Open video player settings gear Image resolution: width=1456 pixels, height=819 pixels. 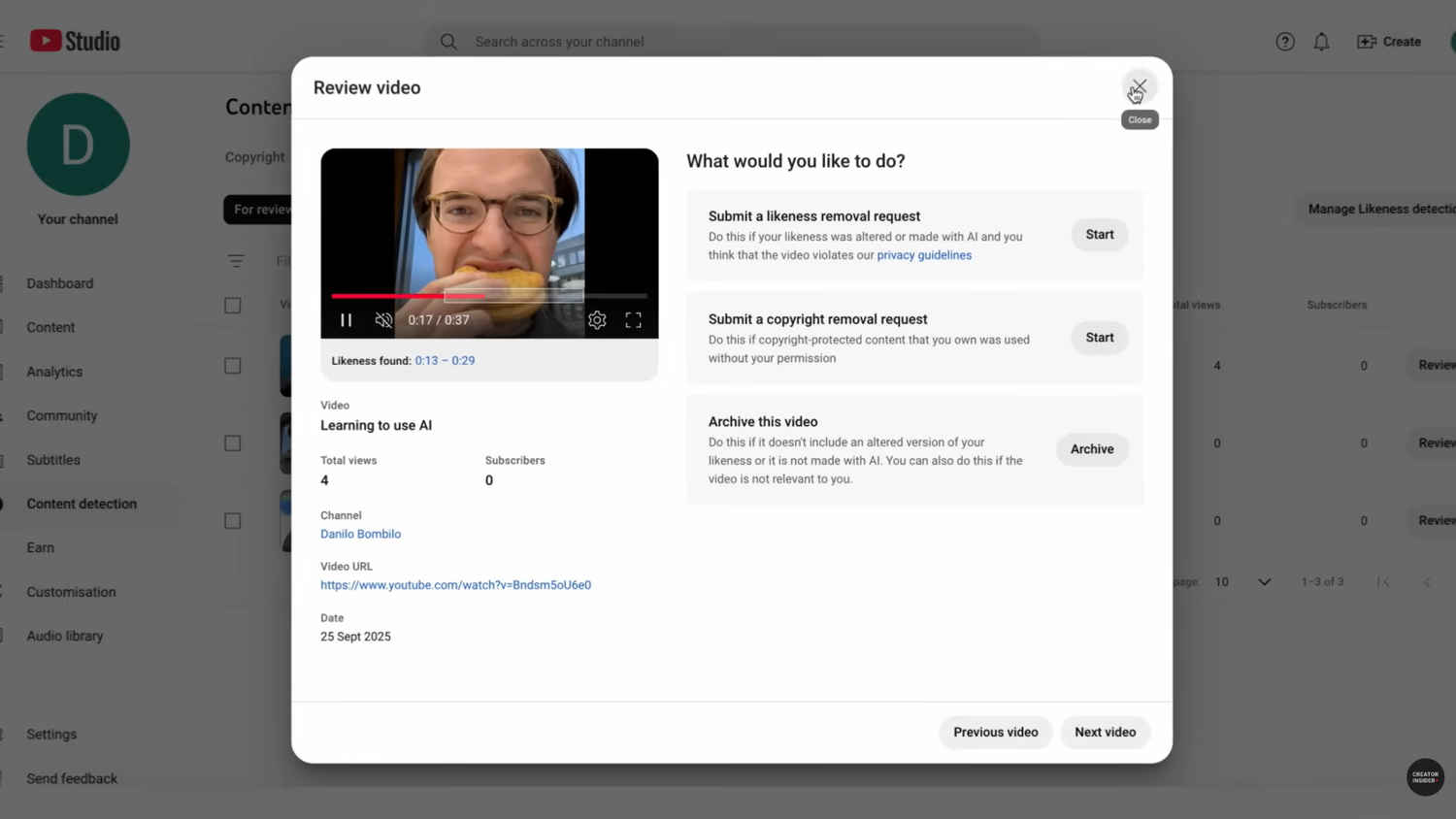(x=597, y=320)
